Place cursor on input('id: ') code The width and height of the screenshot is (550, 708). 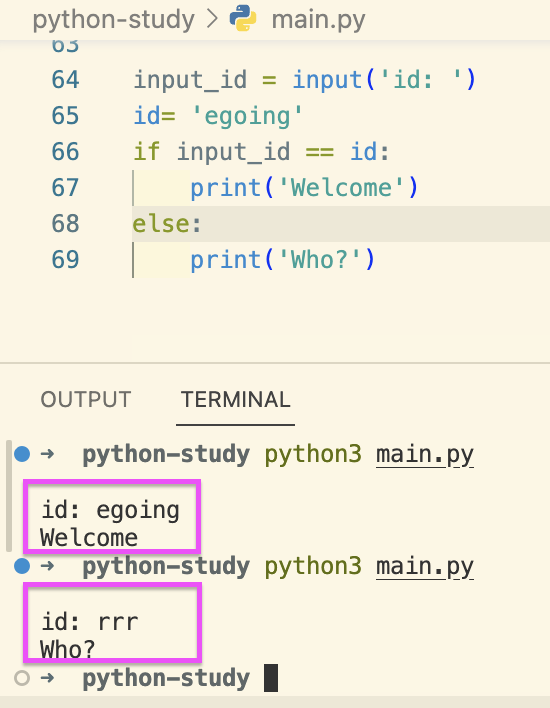pyautogui.click(x=384, y=80)
